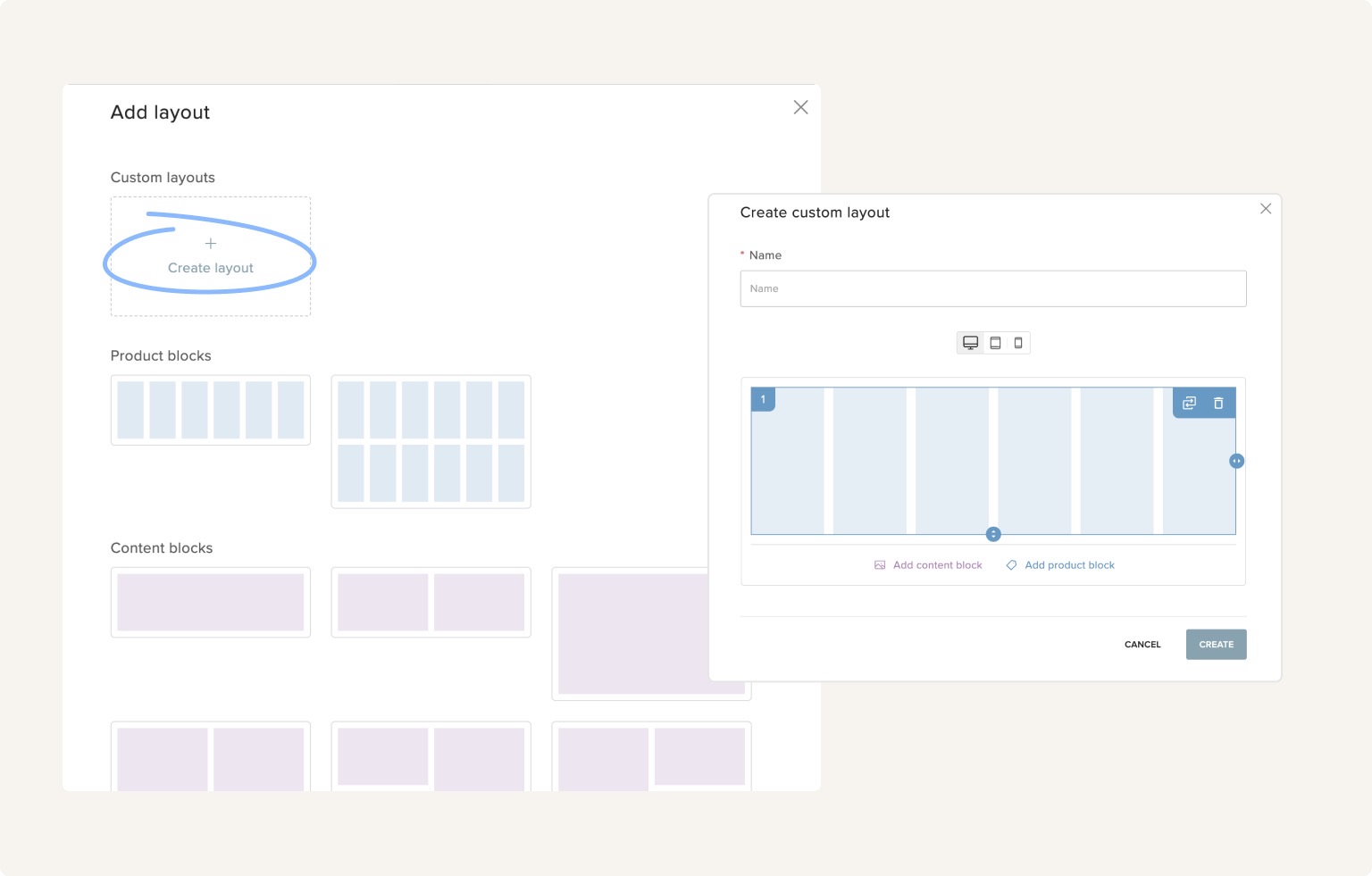Screen dimensions: 1372x876
Task: Select block number 1 badge
Action: coord(763,399)
